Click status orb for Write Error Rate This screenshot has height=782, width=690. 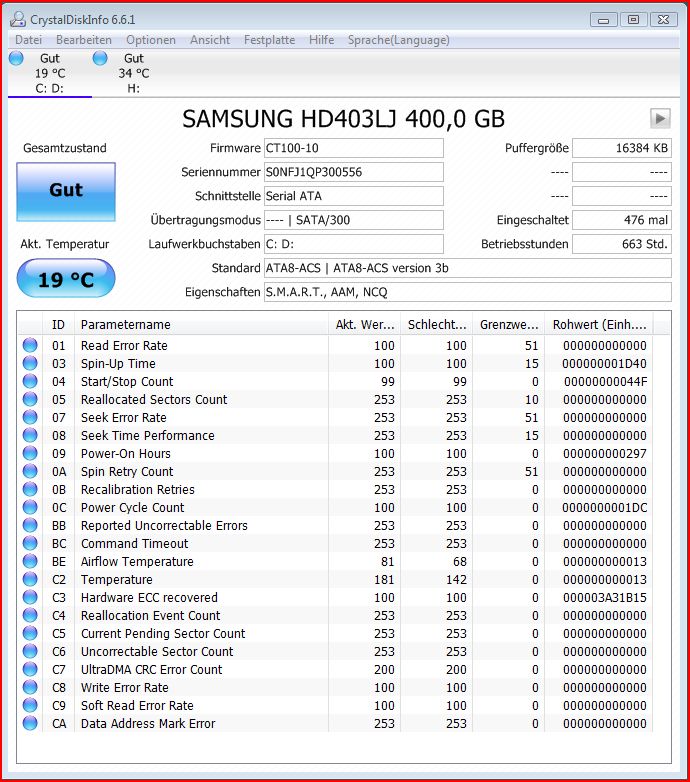coord(30,687)
